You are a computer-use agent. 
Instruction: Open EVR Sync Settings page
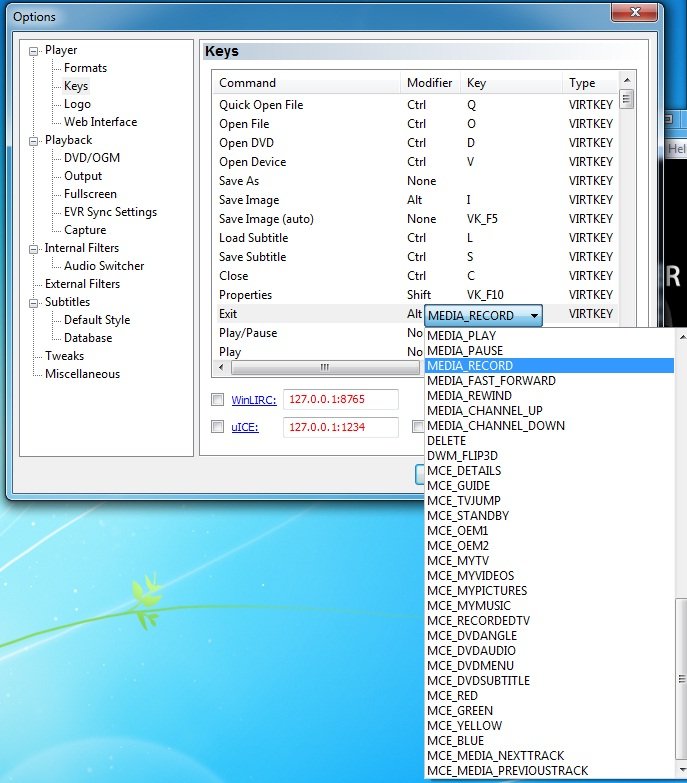(110, 212)
